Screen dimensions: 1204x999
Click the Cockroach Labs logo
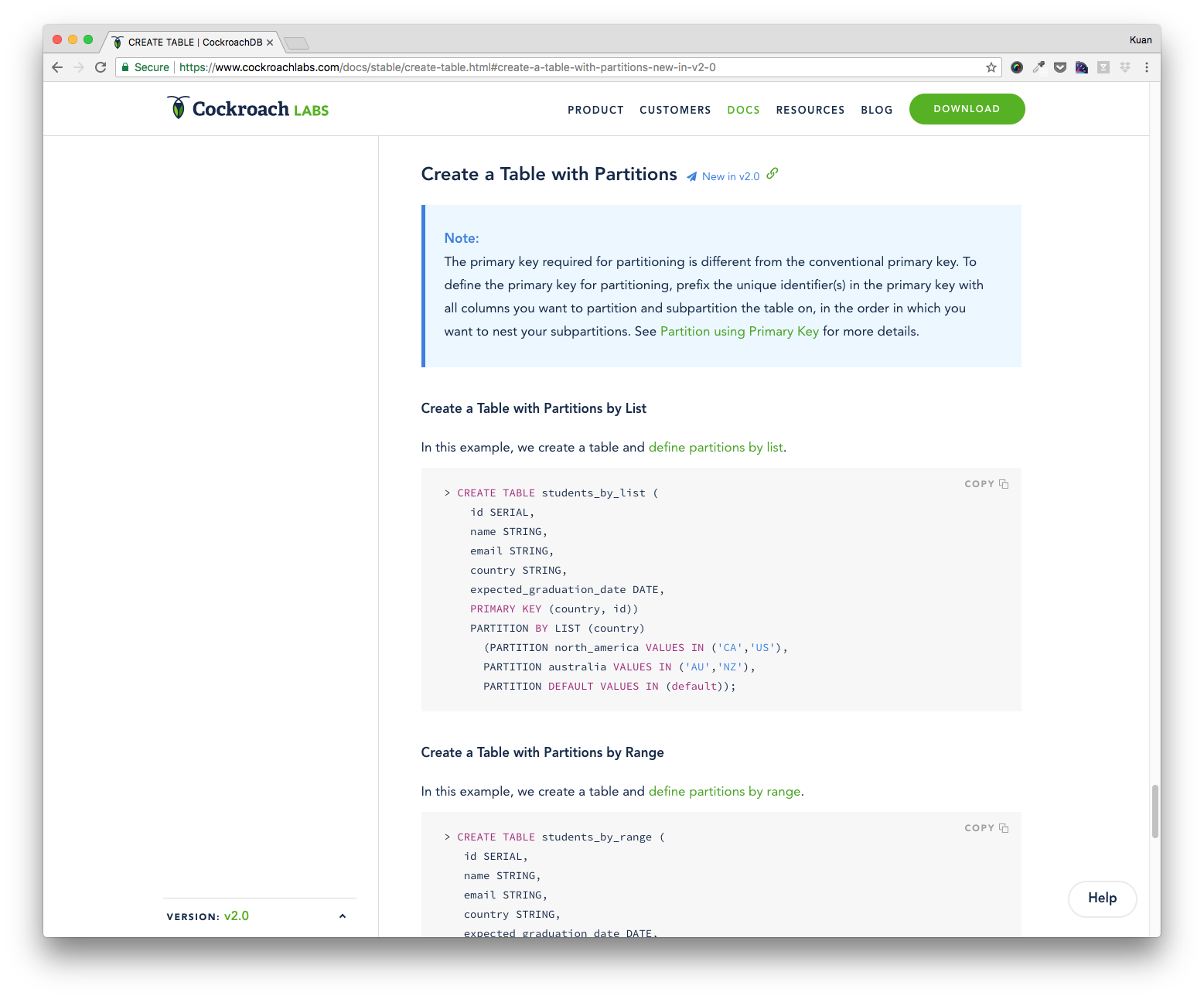pos(247,108)
